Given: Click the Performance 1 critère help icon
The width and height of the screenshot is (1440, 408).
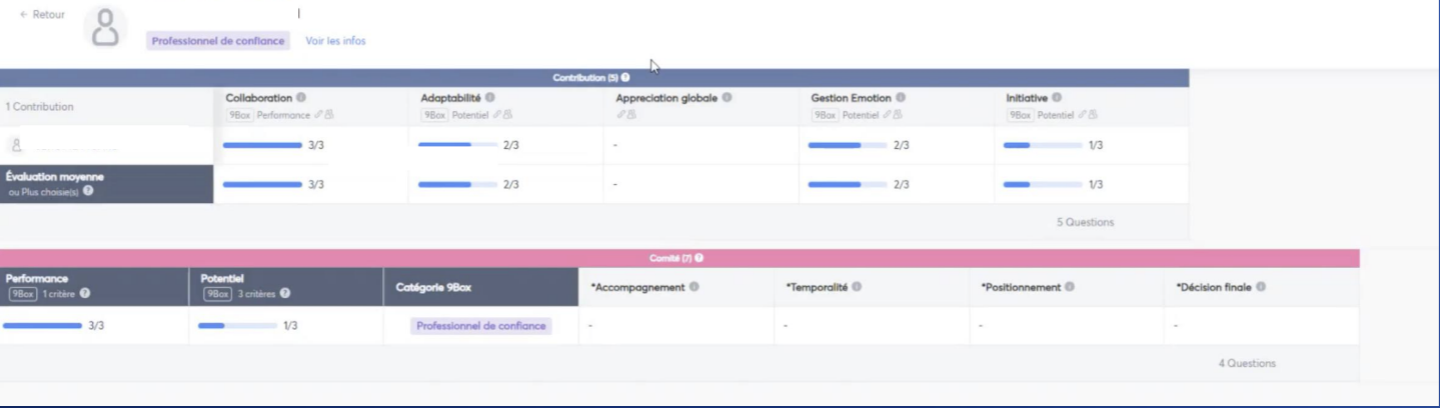Looking at the screenshot, I should [85, 294].
